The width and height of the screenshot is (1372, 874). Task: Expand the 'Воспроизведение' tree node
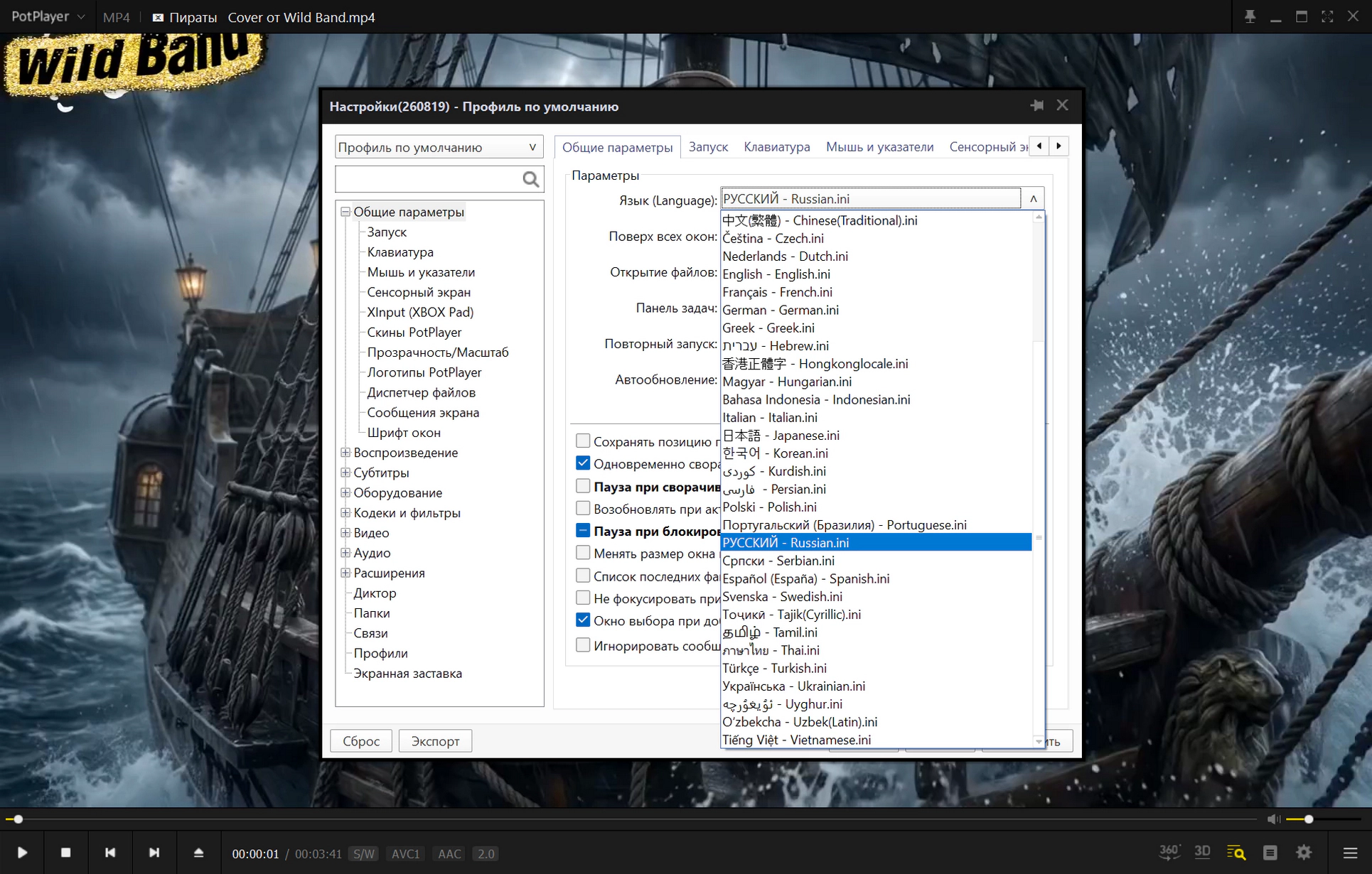[345, 453]
